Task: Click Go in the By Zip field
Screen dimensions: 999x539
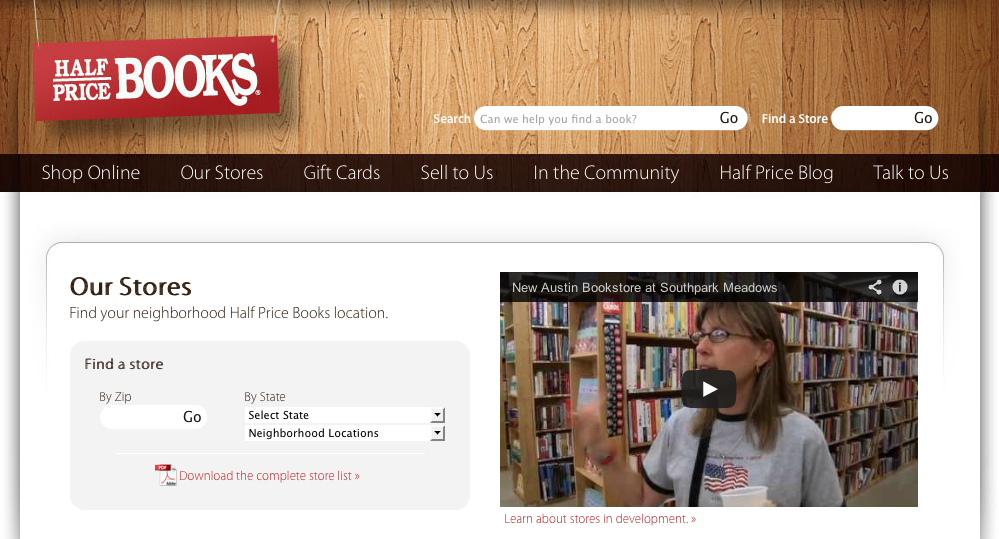Action: pyautogui.click(x=192, y=417)
